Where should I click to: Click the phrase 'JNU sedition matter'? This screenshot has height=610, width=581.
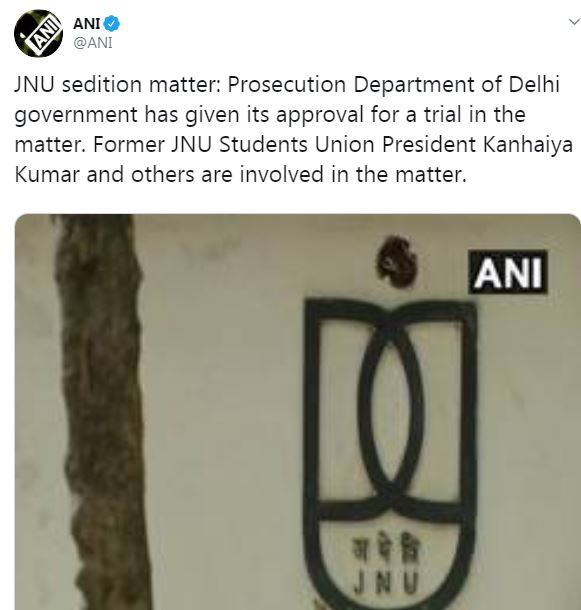[117, 84]
